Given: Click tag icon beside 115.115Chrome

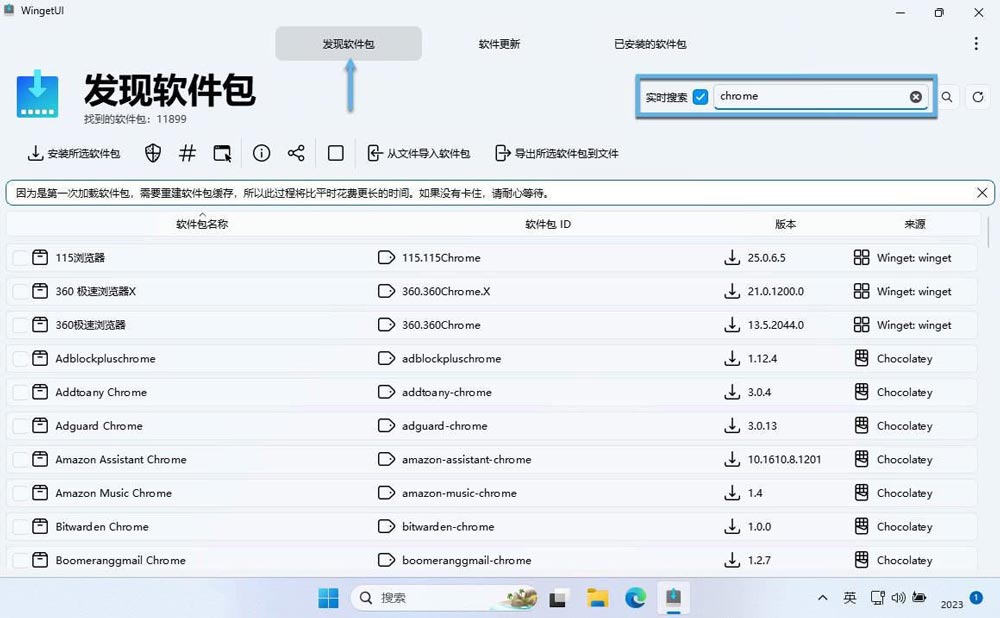Looking at the screenshot, I should pyautogui.click(x=386, y=258).
